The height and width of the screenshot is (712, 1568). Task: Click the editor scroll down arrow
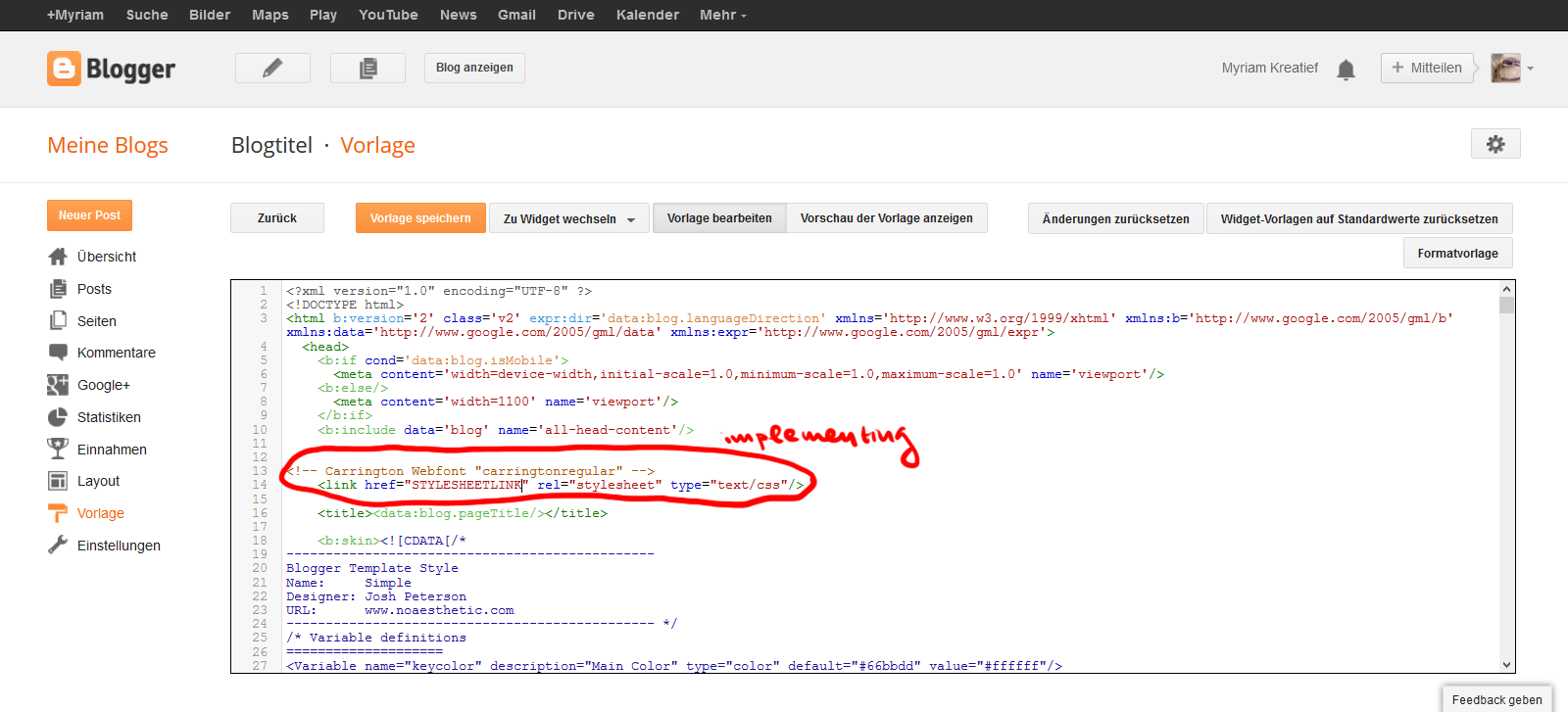tap(1506, 665)
